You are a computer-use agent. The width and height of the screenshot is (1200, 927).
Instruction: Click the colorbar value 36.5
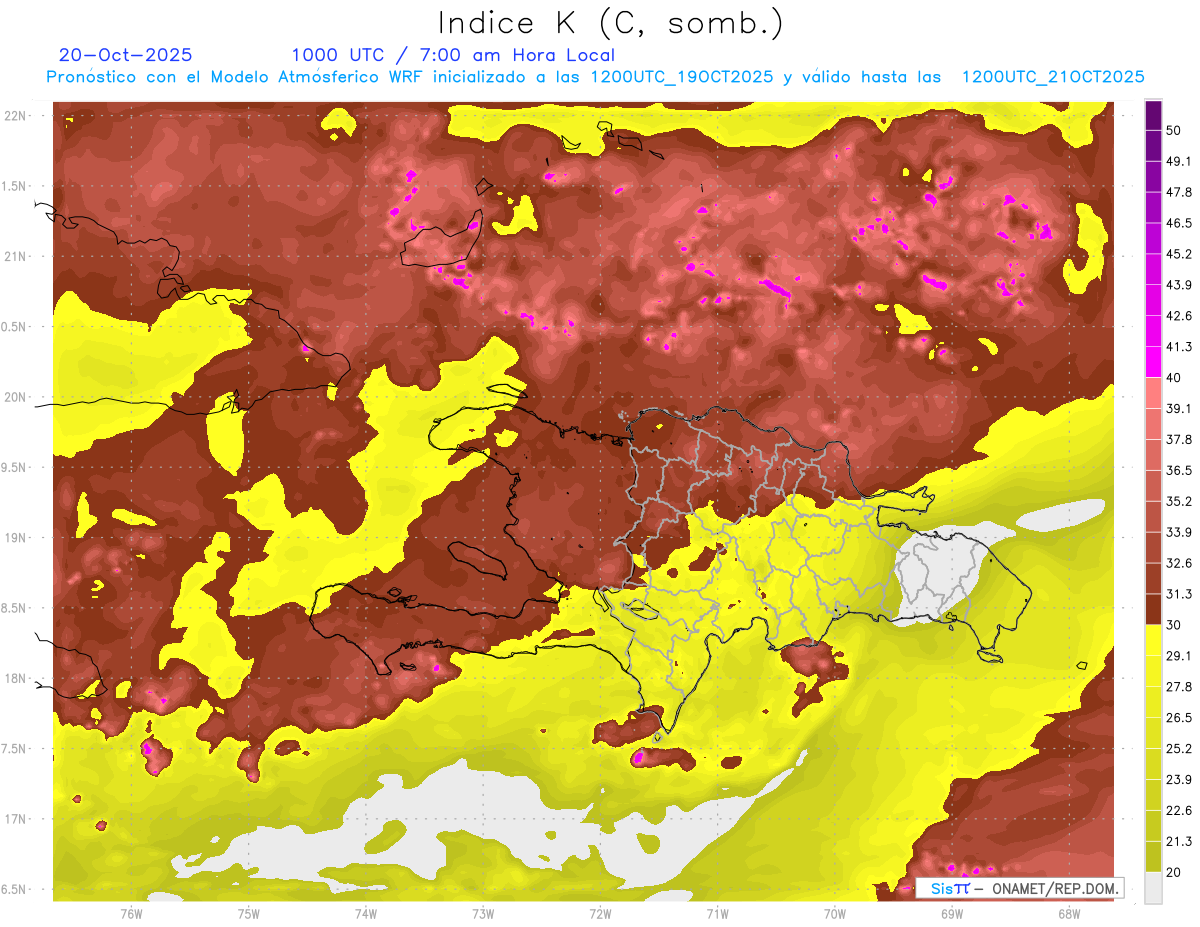pos(1179,470)
